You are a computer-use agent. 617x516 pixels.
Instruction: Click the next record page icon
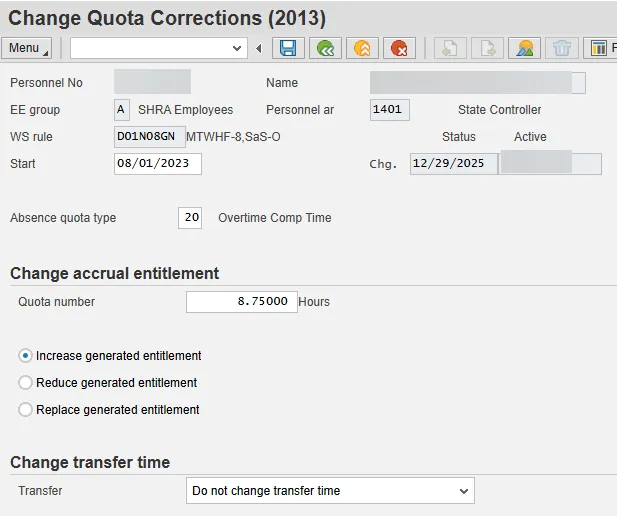[488, 48]
